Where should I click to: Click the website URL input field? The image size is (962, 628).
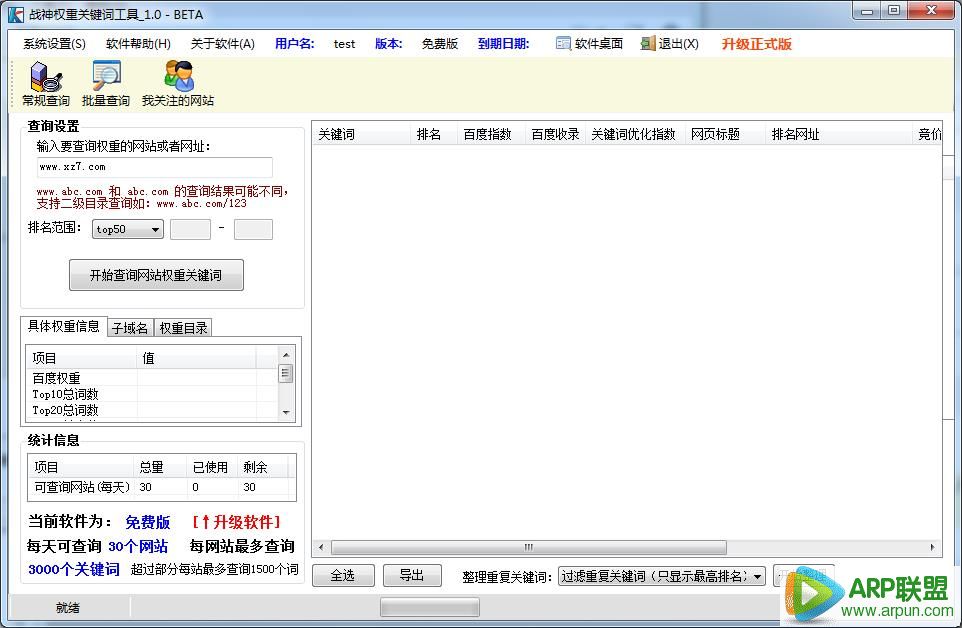154,167
